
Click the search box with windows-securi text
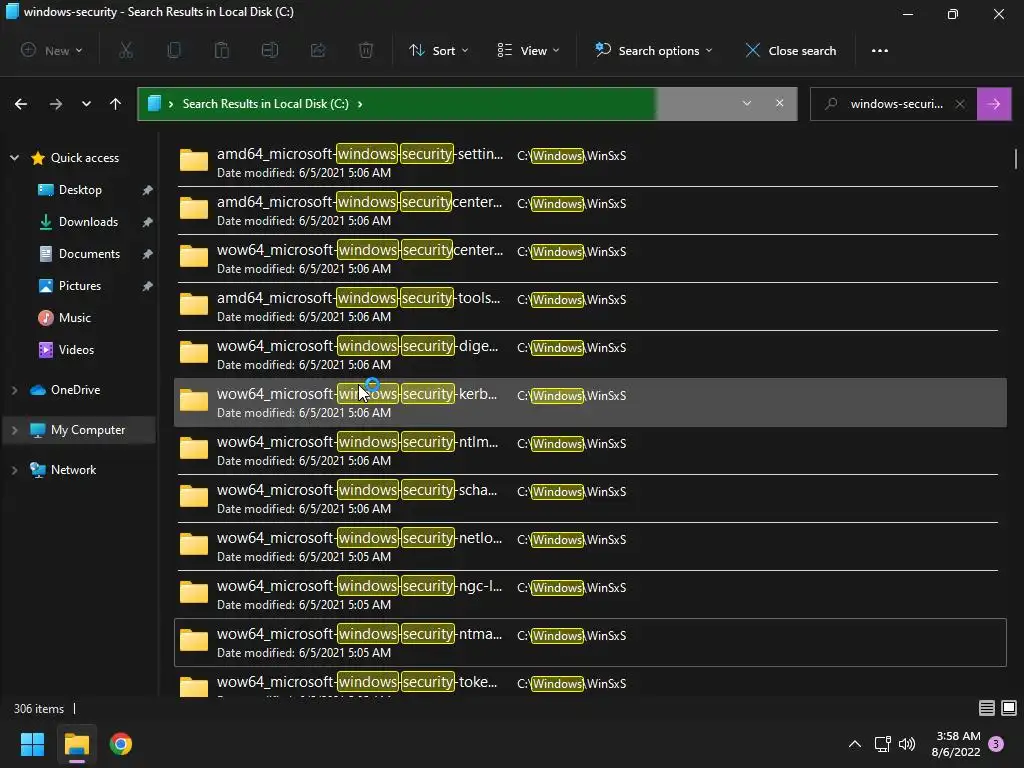pos(896,104)
